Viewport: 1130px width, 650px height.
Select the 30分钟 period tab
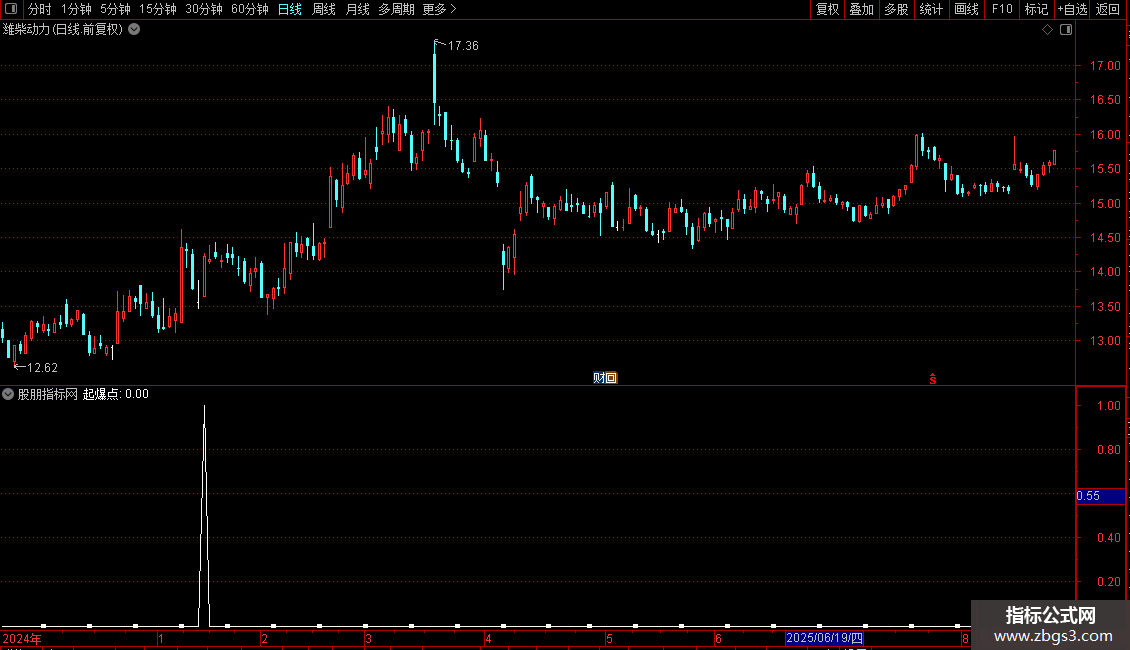[x=204, y=9]
